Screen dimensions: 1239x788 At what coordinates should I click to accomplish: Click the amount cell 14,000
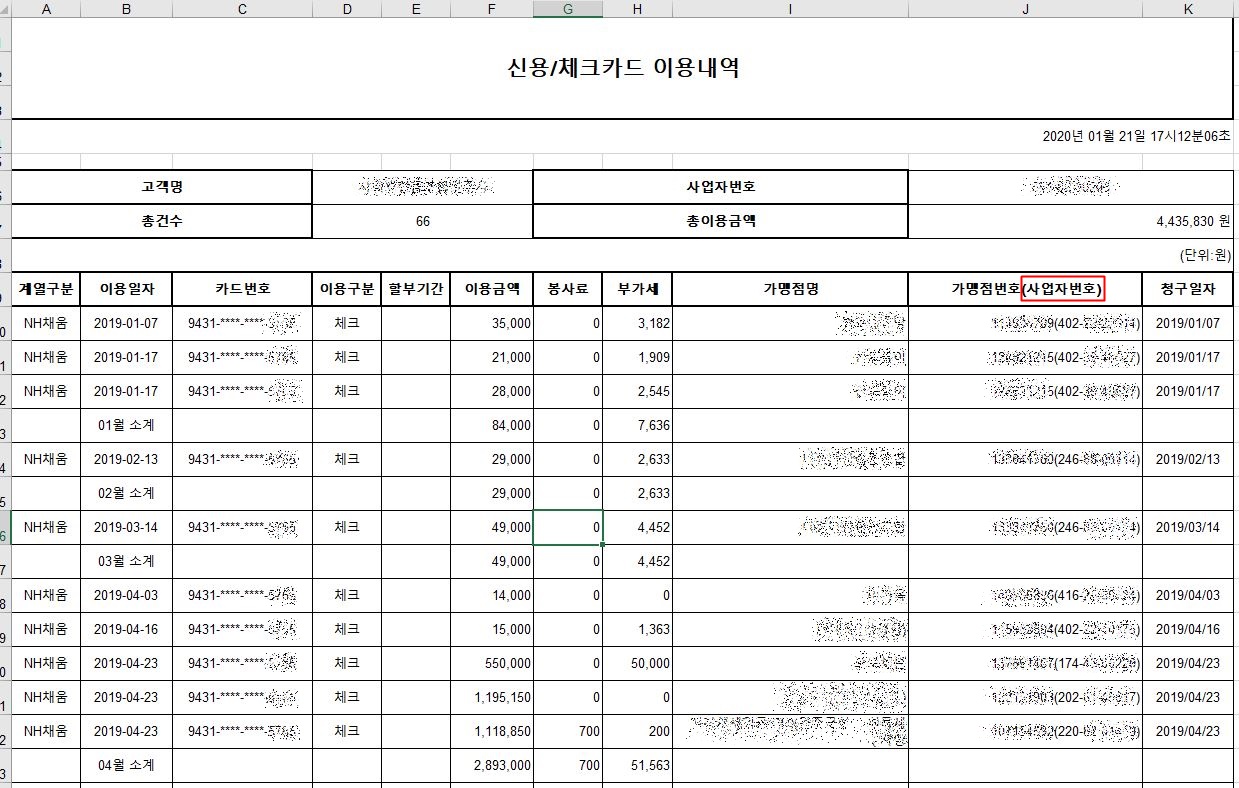point(491,595)
